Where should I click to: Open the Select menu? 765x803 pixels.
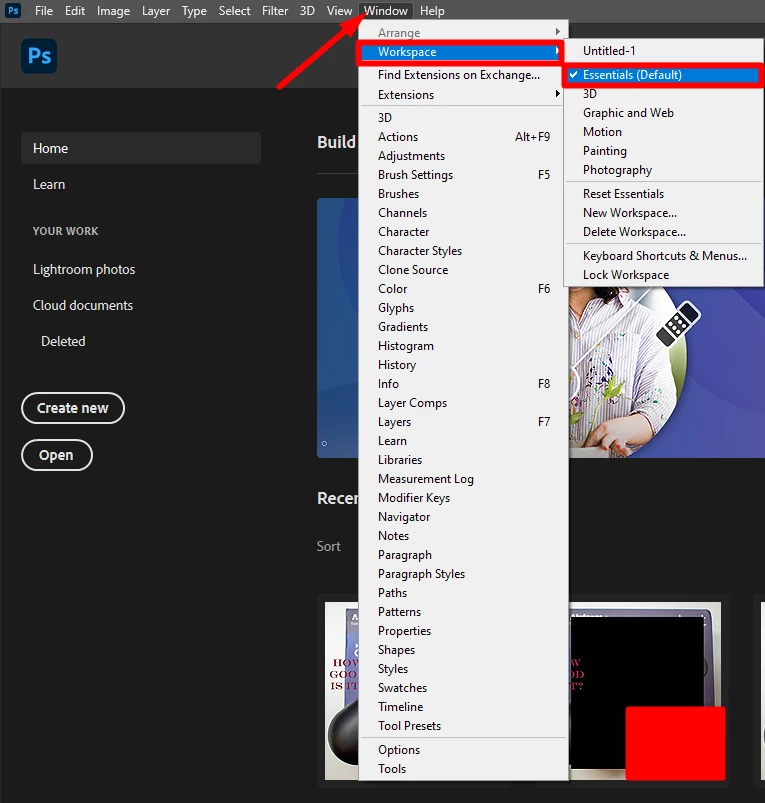[235, 11]
